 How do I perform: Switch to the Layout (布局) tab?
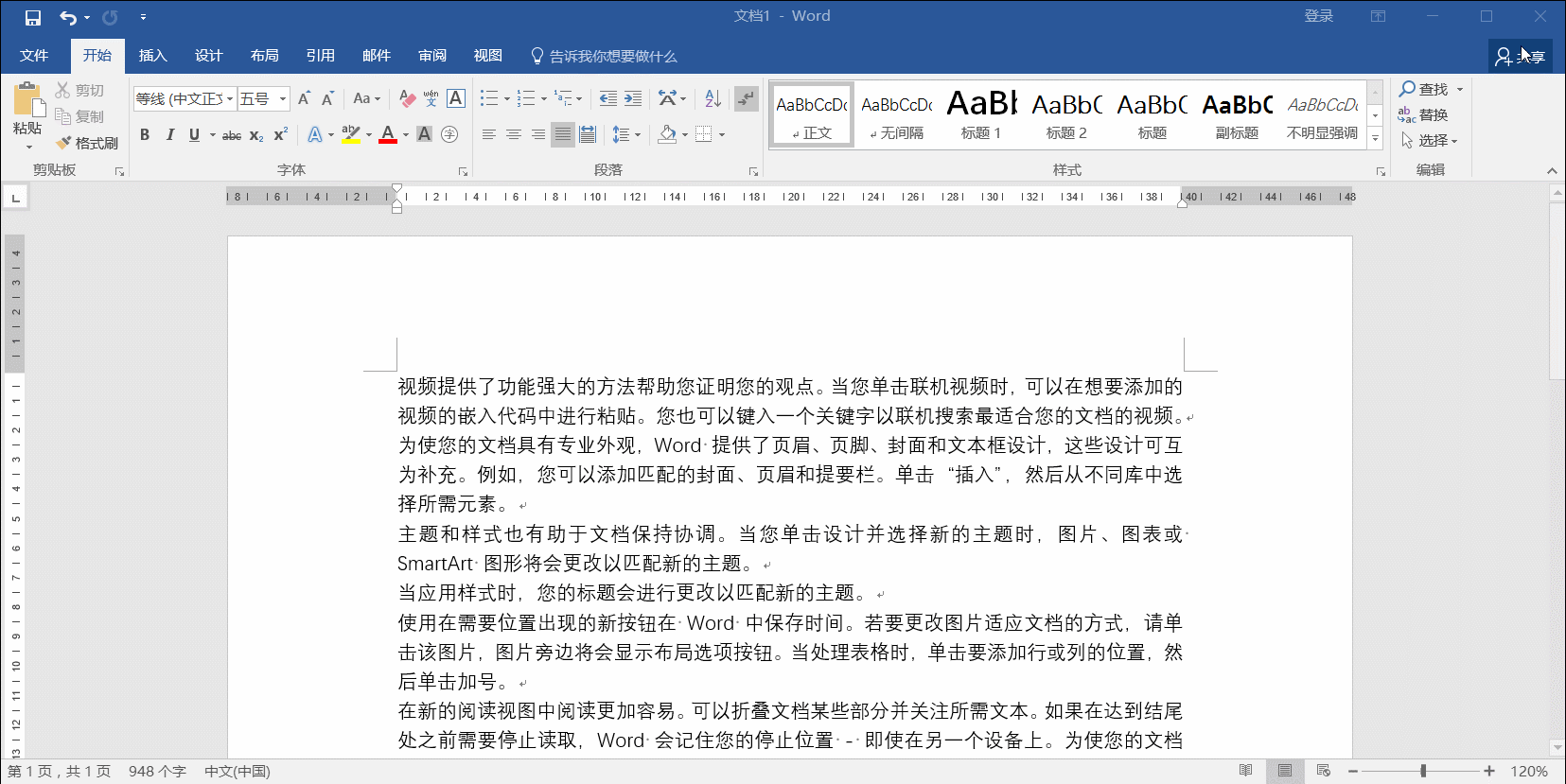[x=264, y=56]
